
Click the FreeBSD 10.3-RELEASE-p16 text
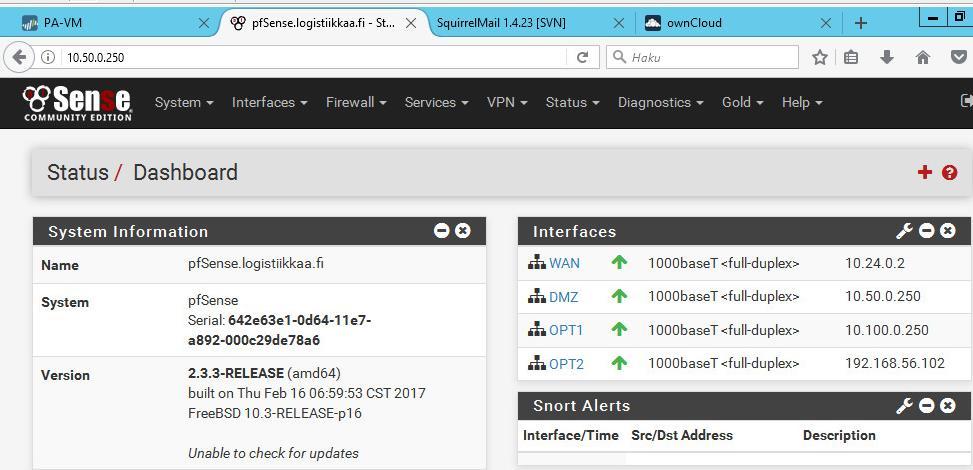275,413
